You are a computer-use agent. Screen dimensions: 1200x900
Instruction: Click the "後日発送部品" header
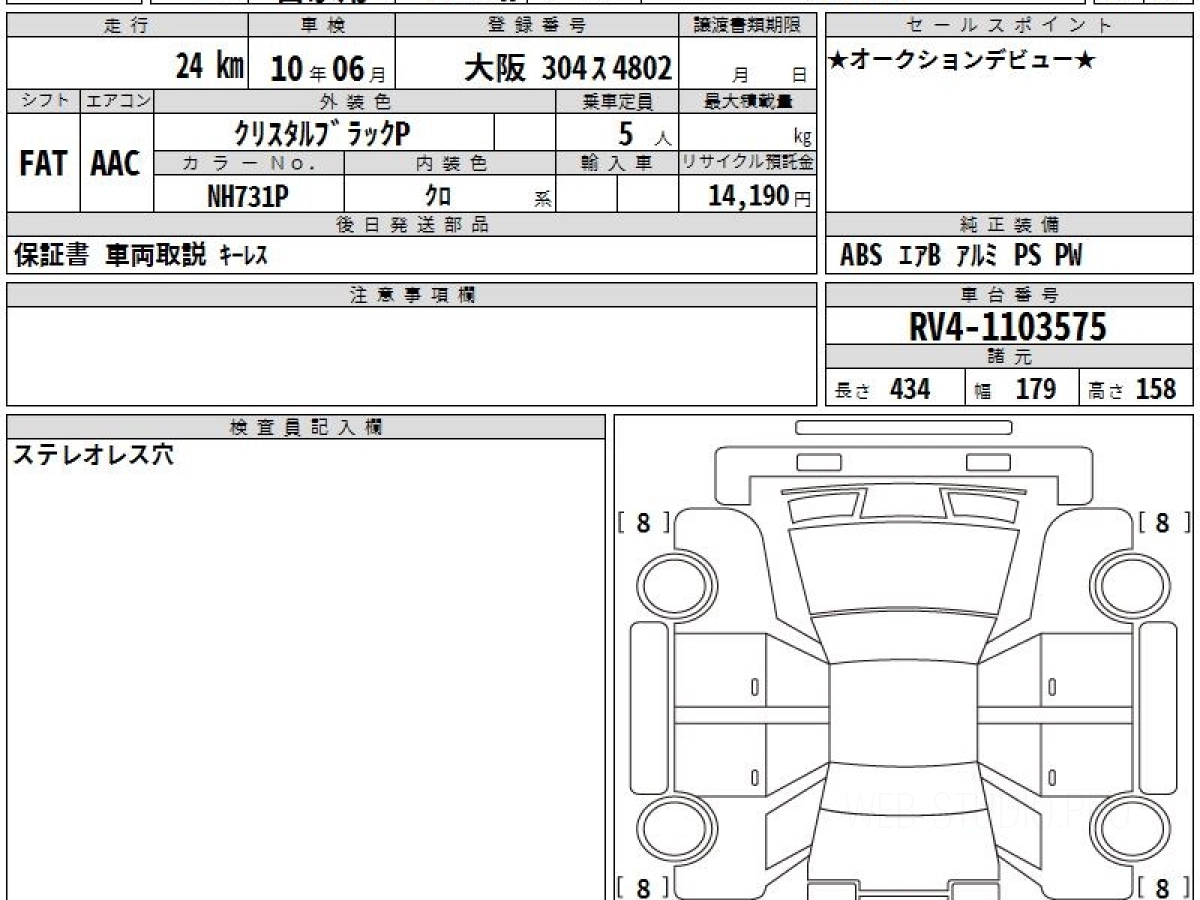coord(412,225)
